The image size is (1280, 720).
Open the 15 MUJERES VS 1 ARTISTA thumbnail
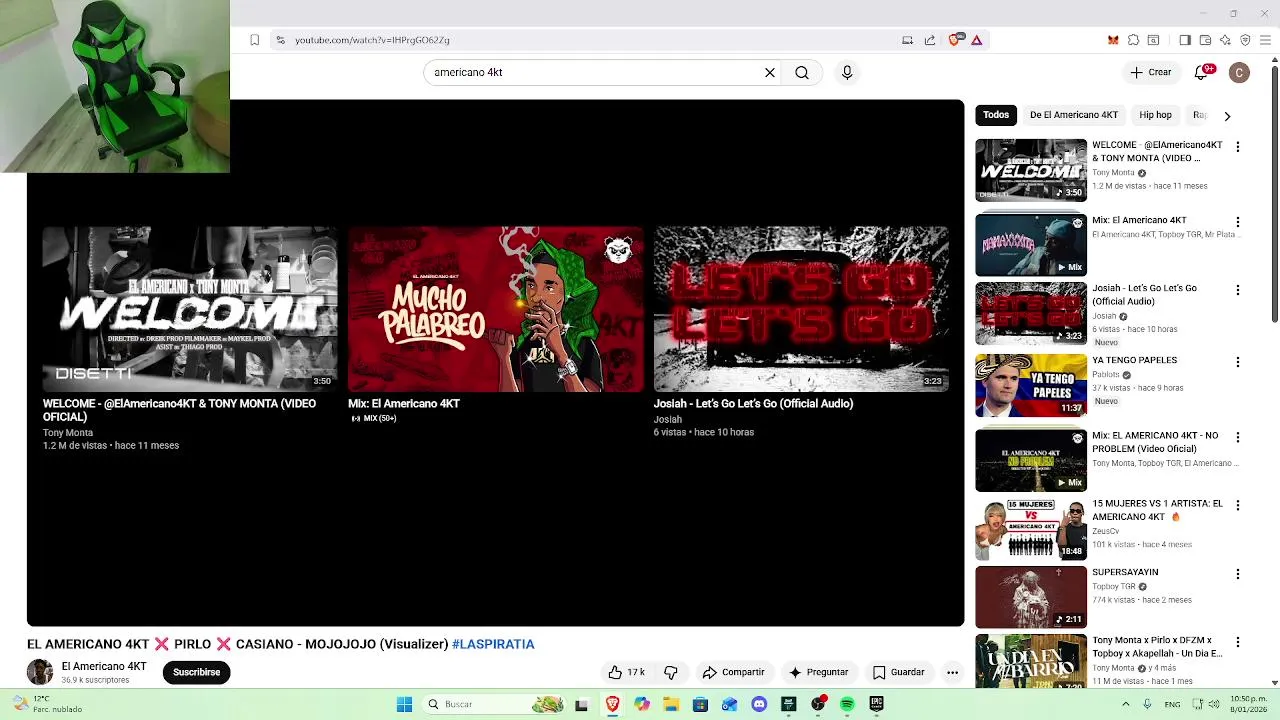point(1031,529)
